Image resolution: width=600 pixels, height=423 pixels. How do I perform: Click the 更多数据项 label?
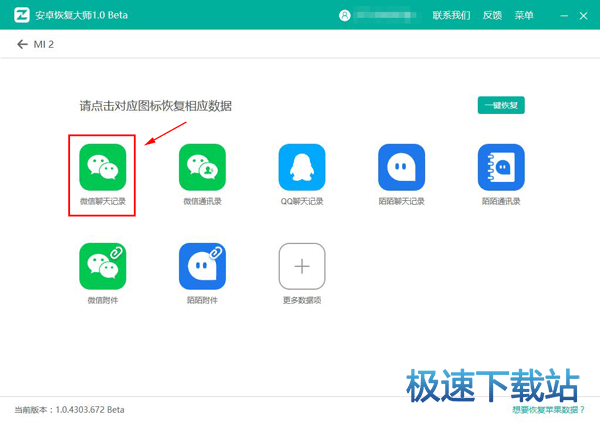(x=302, y=301)
